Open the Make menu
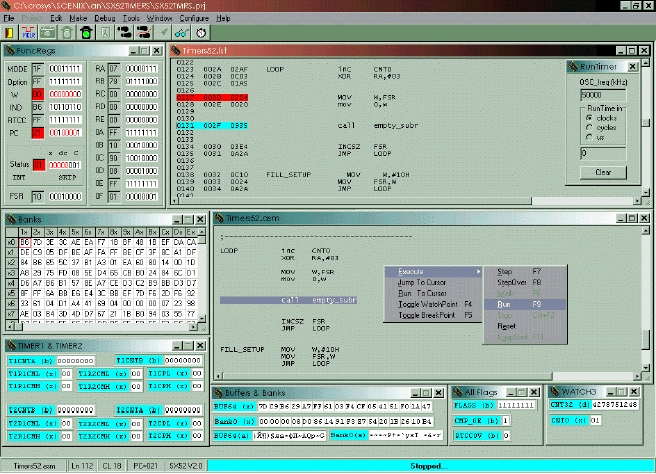This screenshot has width=656, height=474. click(78, 18)
